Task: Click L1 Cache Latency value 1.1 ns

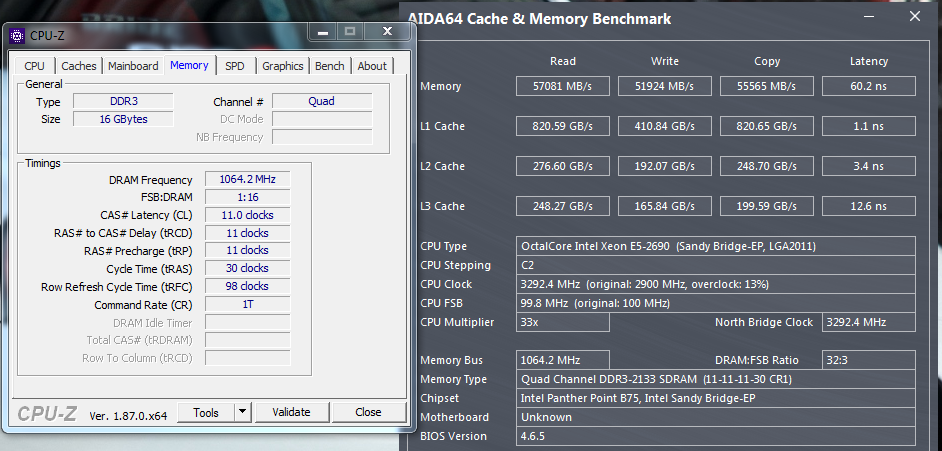Action: pos(869,126)
